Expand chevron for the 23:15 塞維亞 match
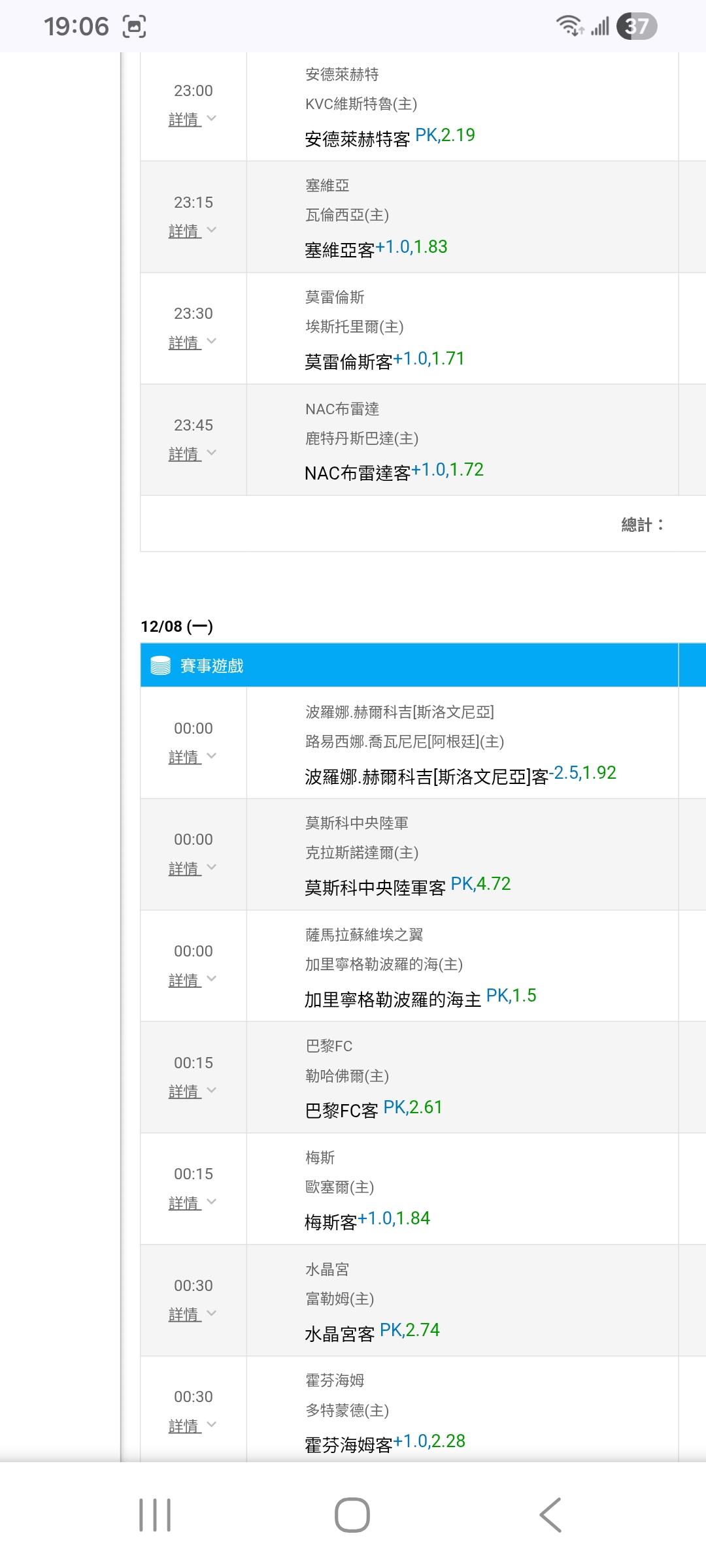 pyautogui.click(x=211, y=231)
